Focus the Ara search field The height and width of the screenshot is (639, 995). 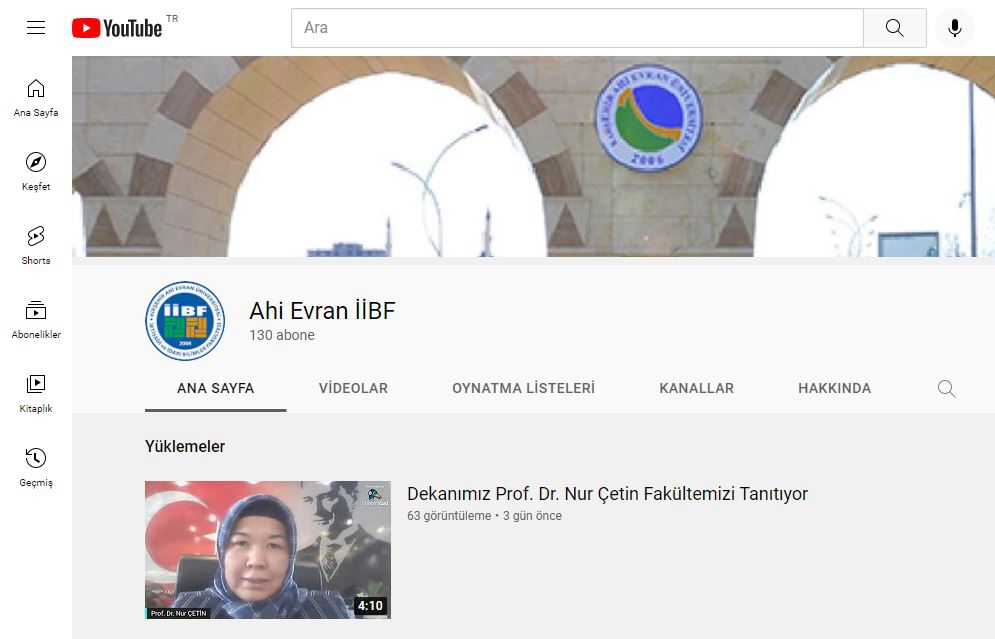(x=577, y=28)
